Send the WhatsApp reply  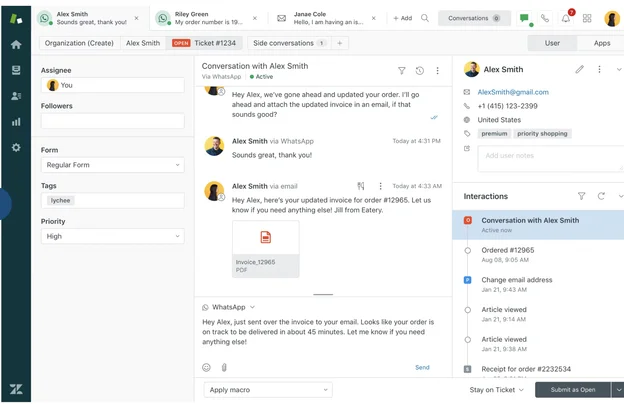click(422, 367)
